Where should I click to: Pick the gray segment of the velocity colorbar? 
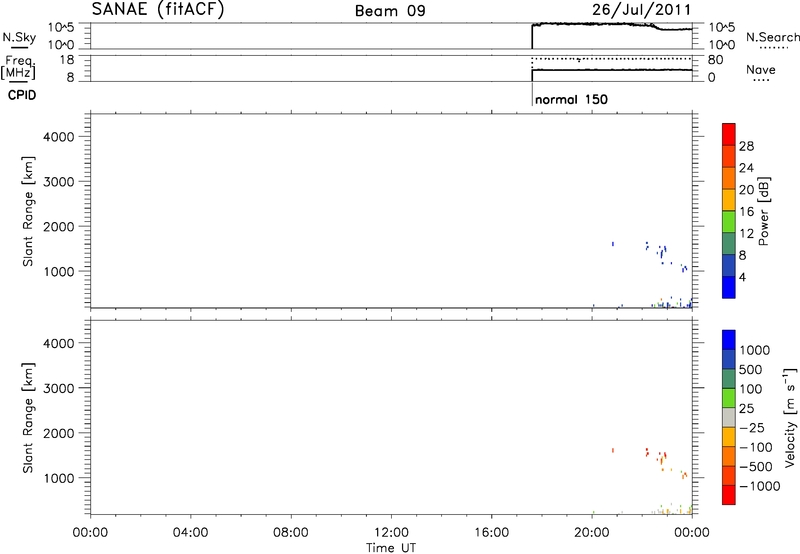coord(729,418)
